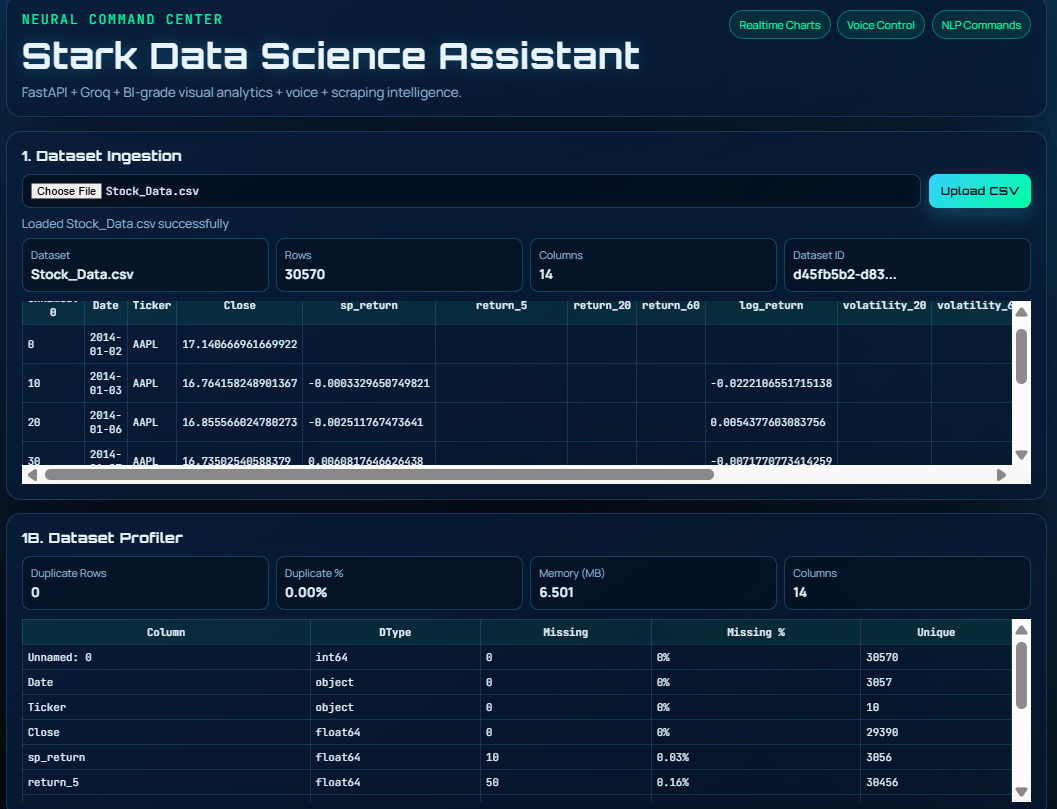Viewport: 1057px width, 809px height.
Task: Click the Dataset ID value d45fb5b2-d83...
Action: 845,274
